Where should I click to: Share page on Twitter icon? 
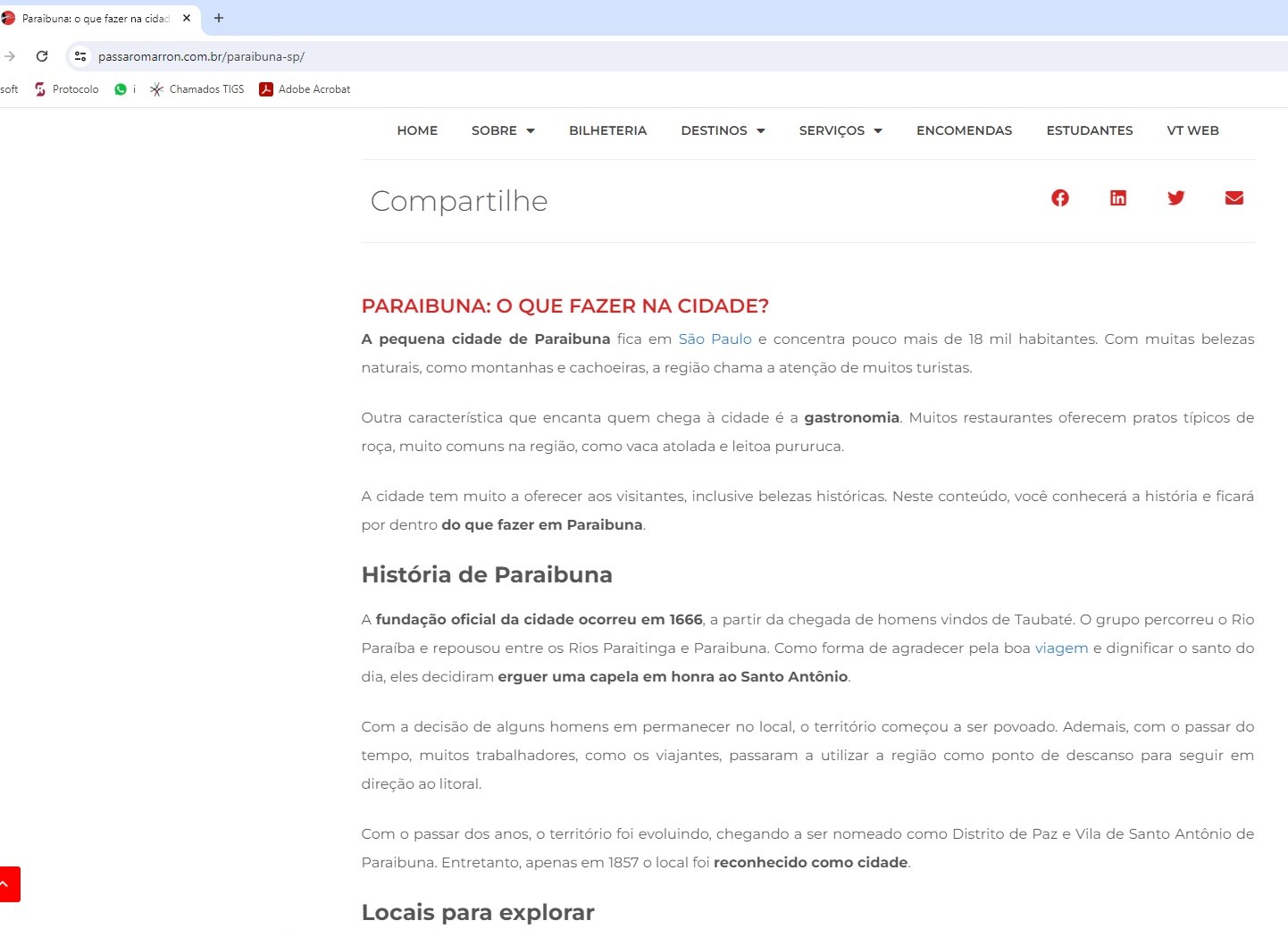tap(1175, 198)
